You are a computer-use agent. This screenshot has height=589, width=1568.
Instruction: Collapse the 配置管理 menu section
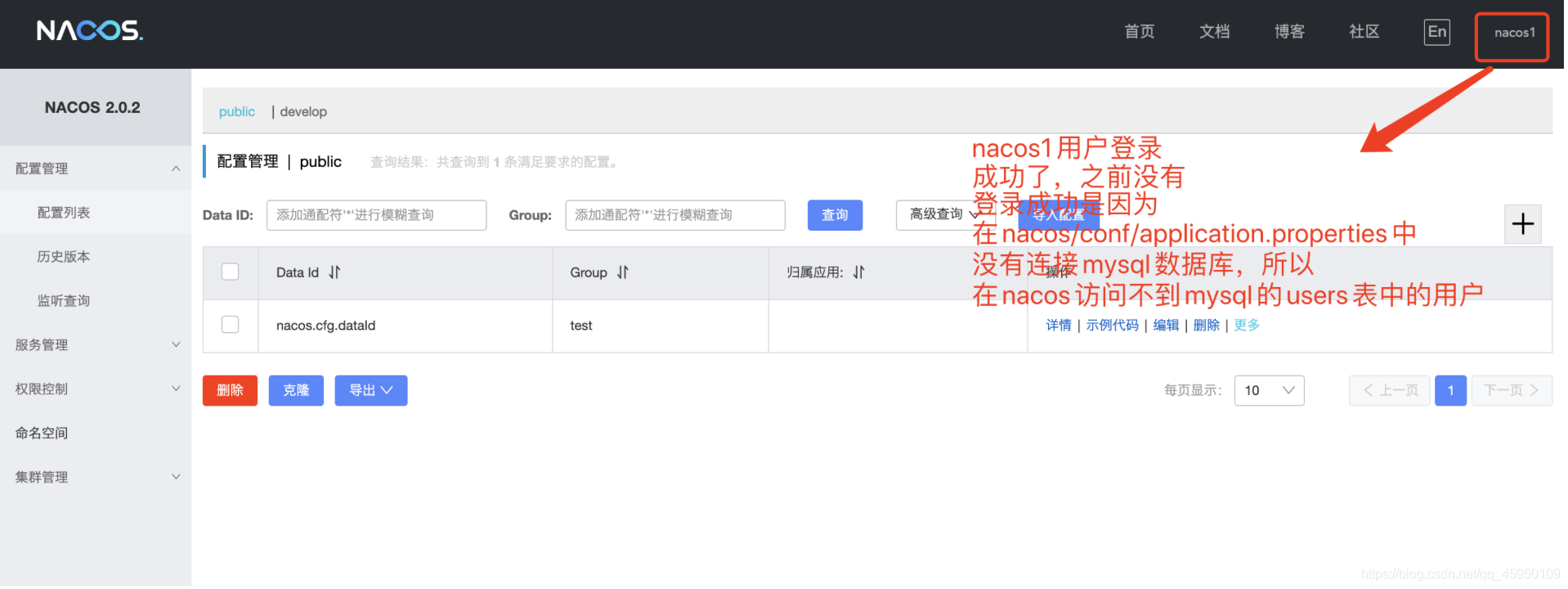pos(96,169)
